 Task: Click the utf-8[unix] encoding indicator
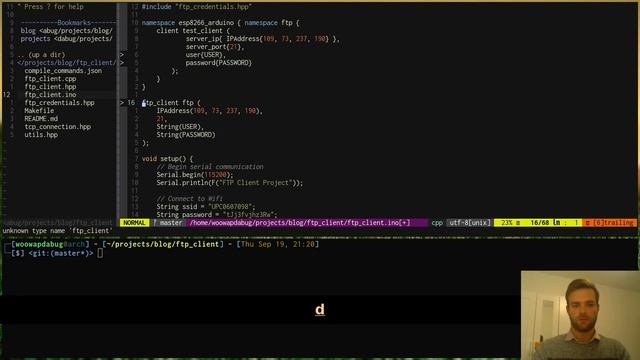[469, 223]
